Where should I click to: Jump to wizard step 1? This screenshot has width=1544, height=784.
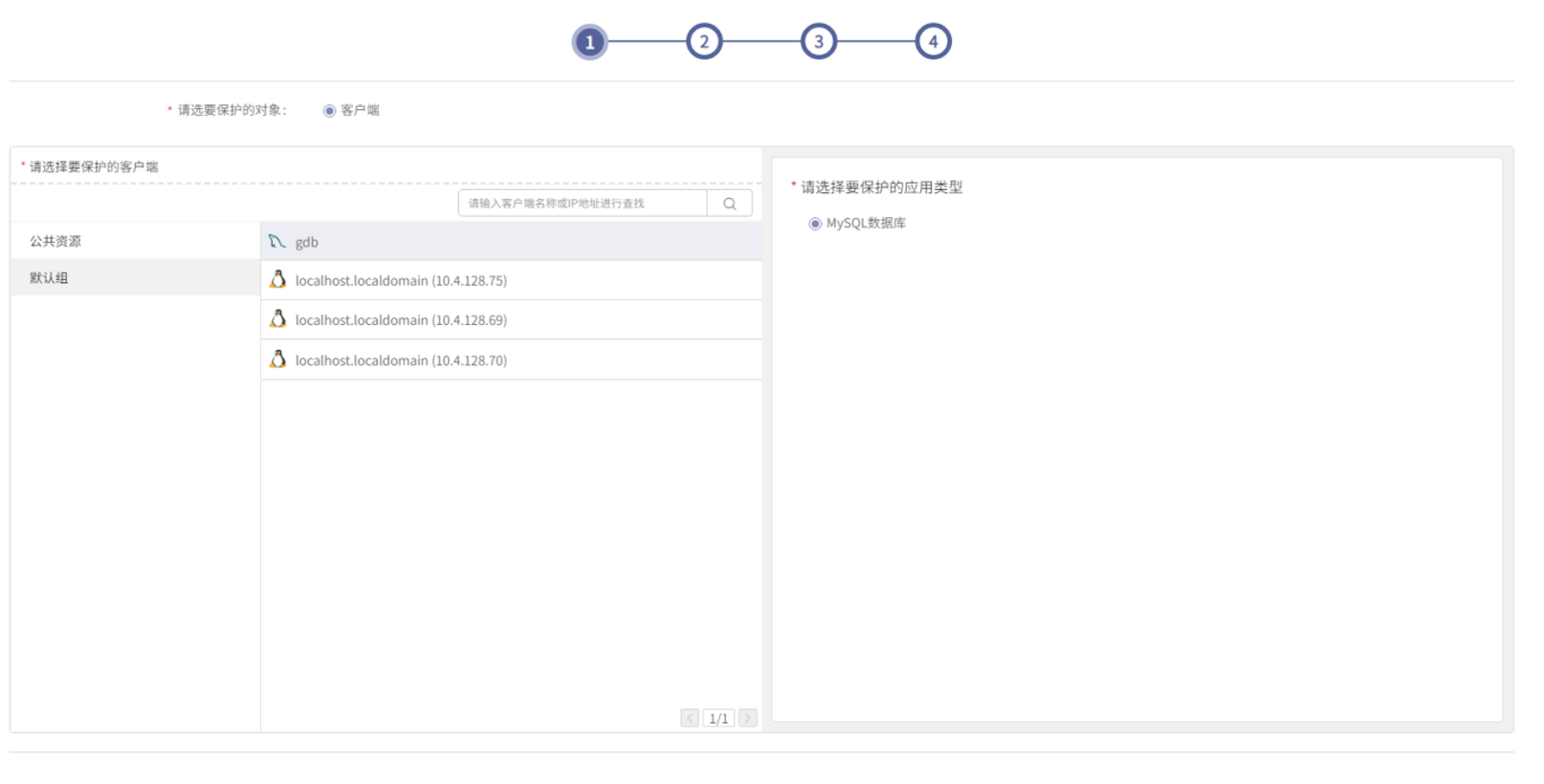[589, 42]
